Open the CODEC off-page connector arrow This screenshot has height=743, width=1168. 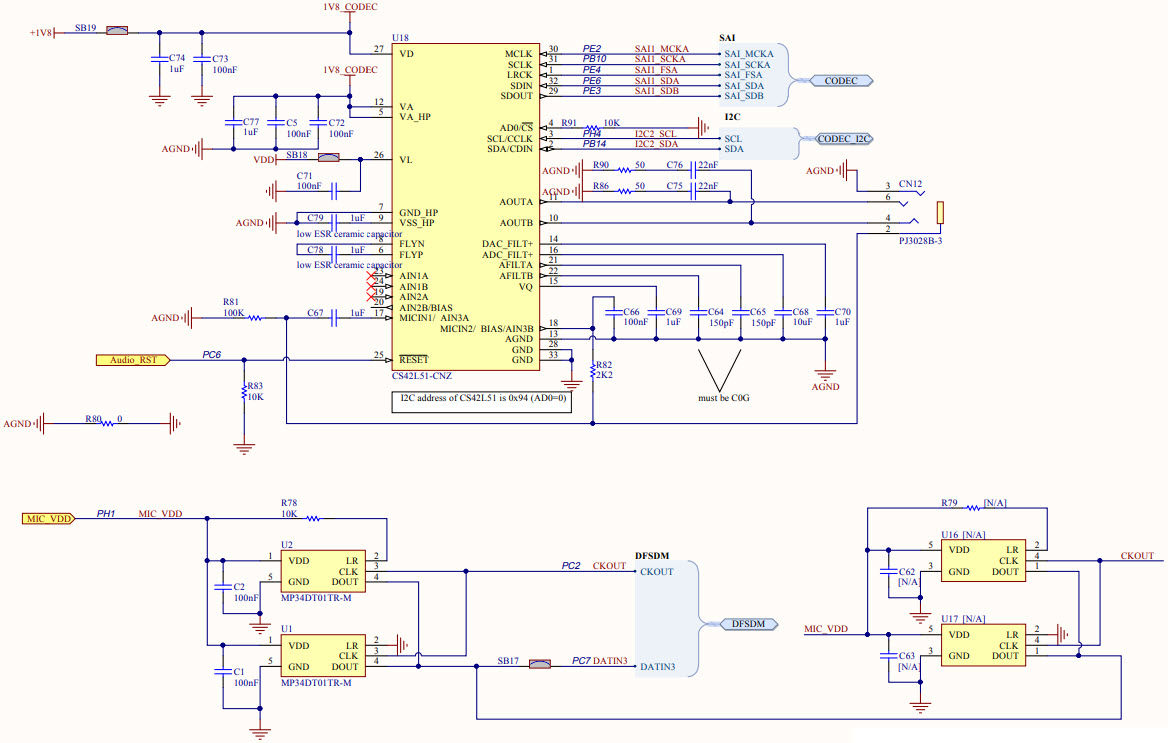[840, 82]
